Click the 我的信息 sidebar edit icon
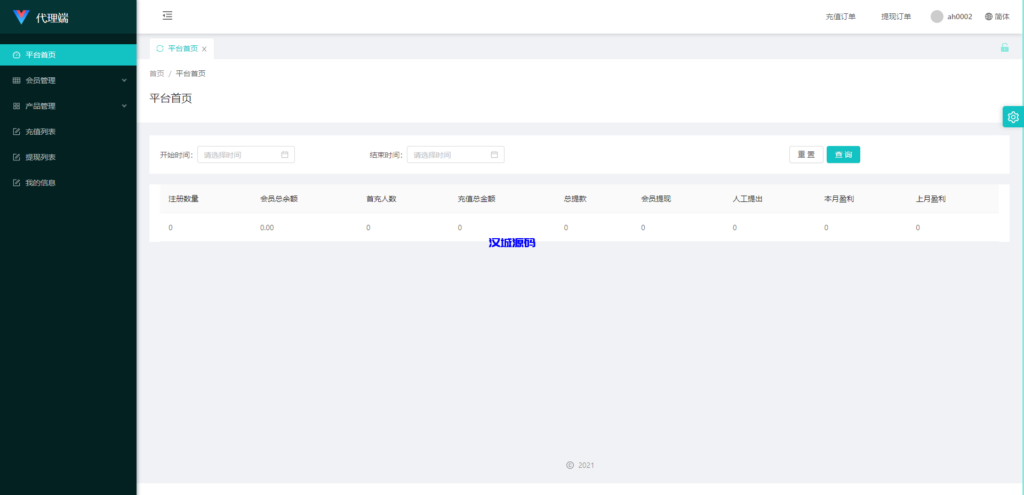Viewport: 1024px width, 495px height. [x=16, y=183]
